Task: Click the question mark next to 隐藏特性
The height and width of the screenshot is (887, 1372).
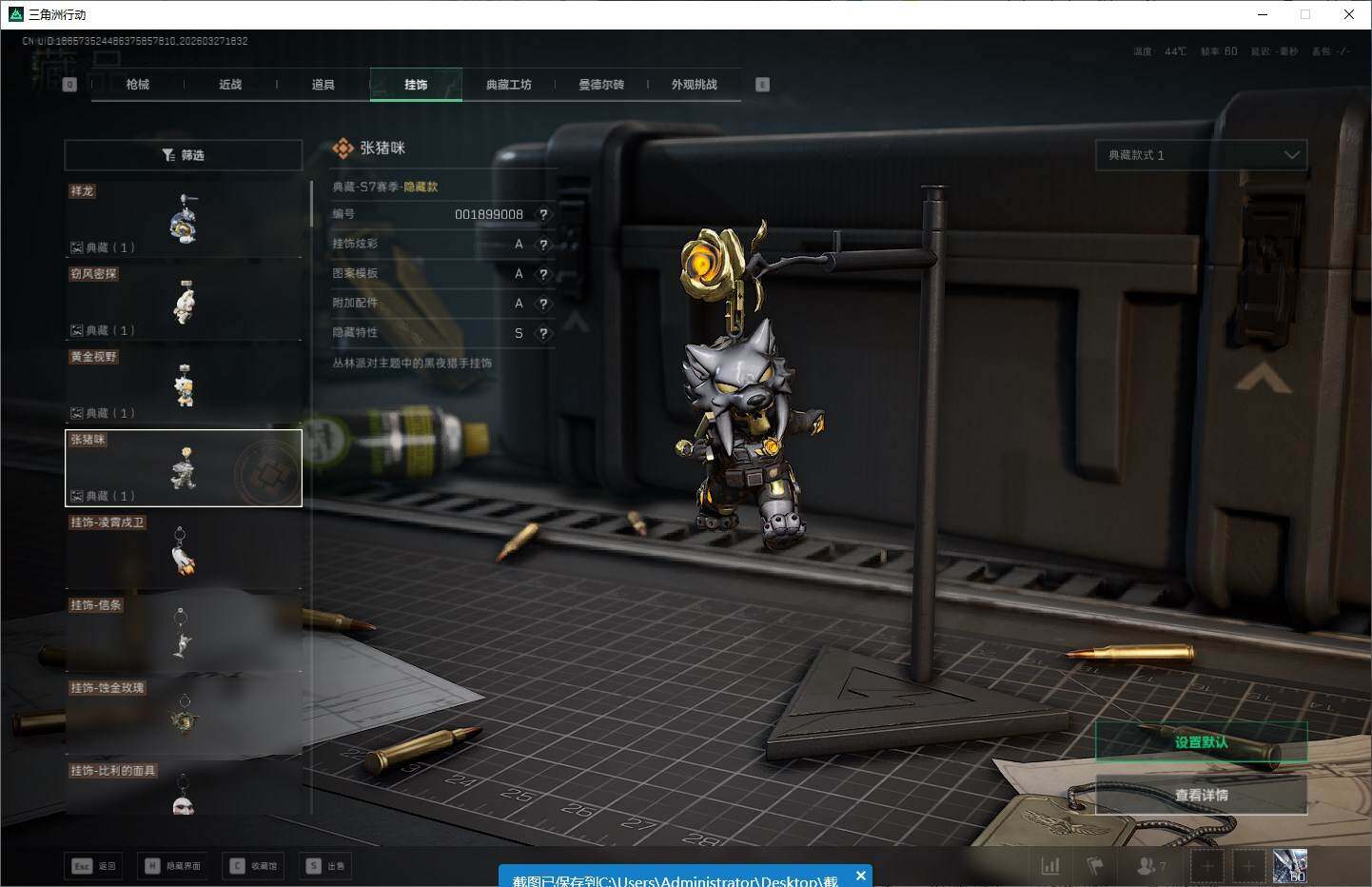Action: (543, 334)
